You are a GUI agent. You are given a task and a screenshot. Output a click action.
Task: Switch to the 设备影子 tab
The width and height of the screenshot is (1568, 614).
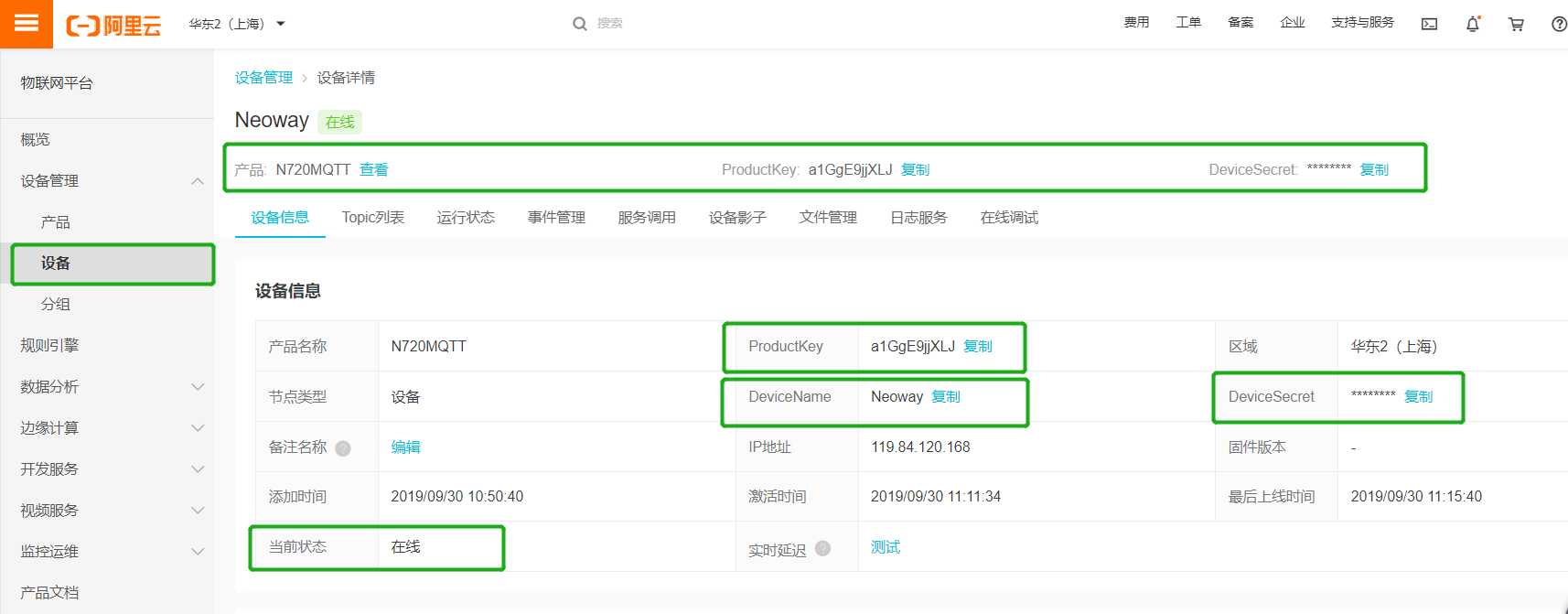(737, 218)
